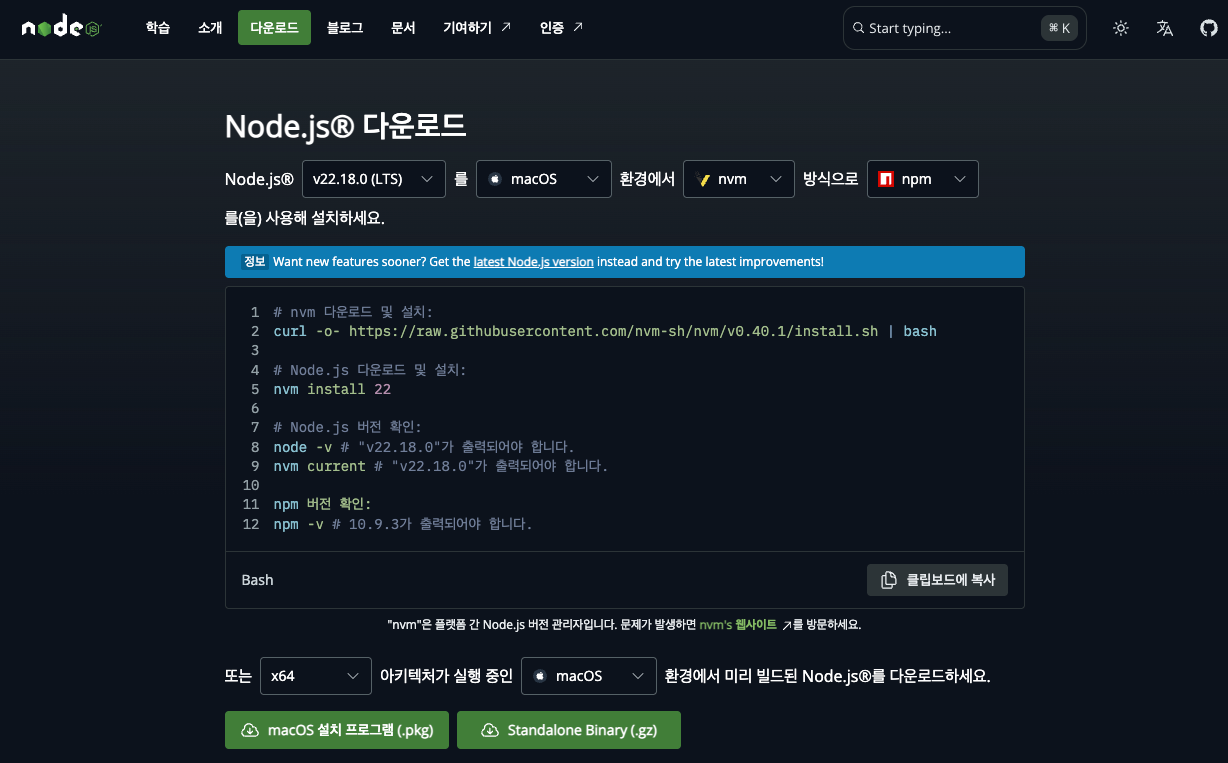Click Apple icon in bottom macOS selector
The image size is (1228, 763).
point(539,676)
